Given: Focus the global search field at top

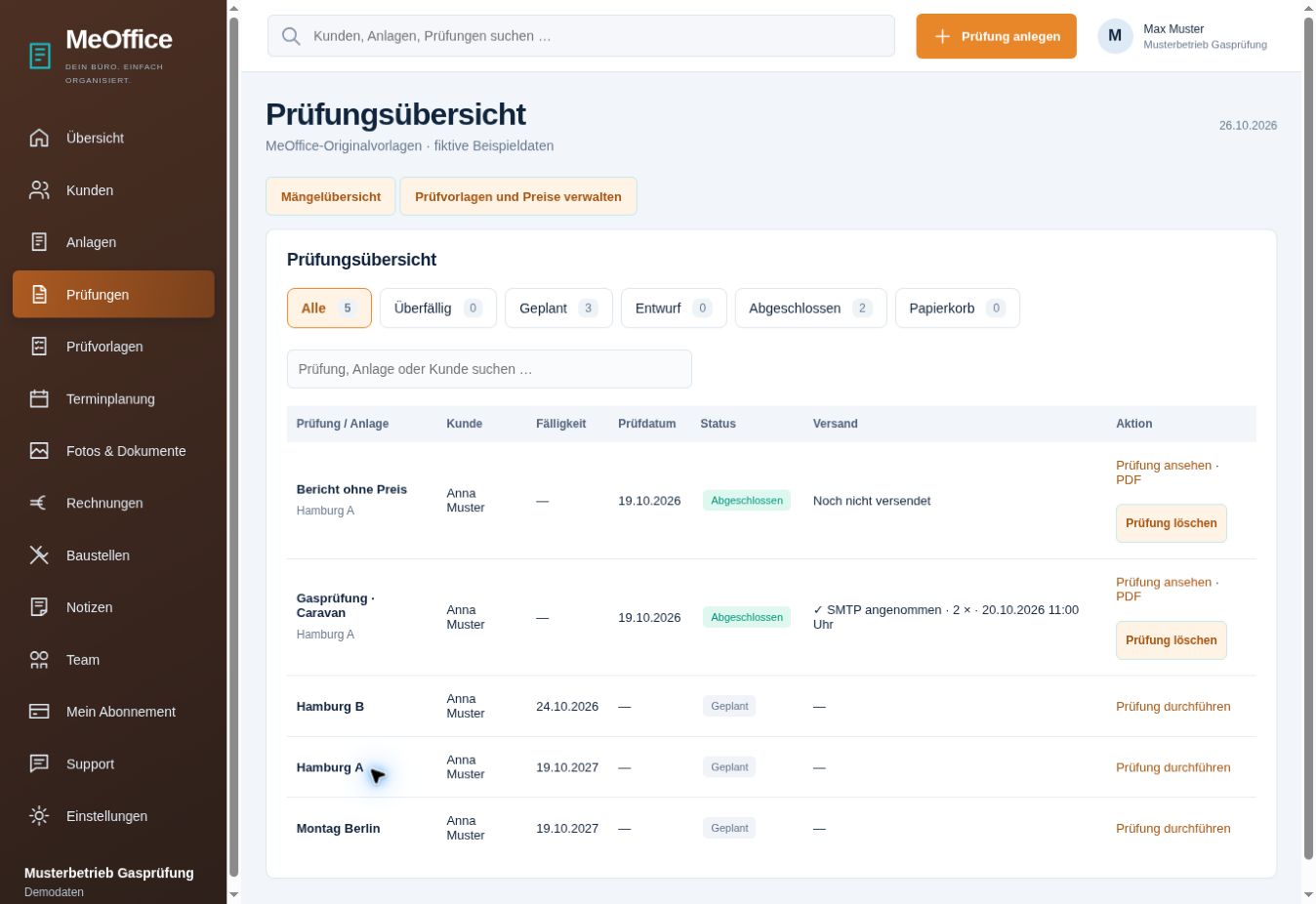Looking at the screenshot, I should click(581, 36).
